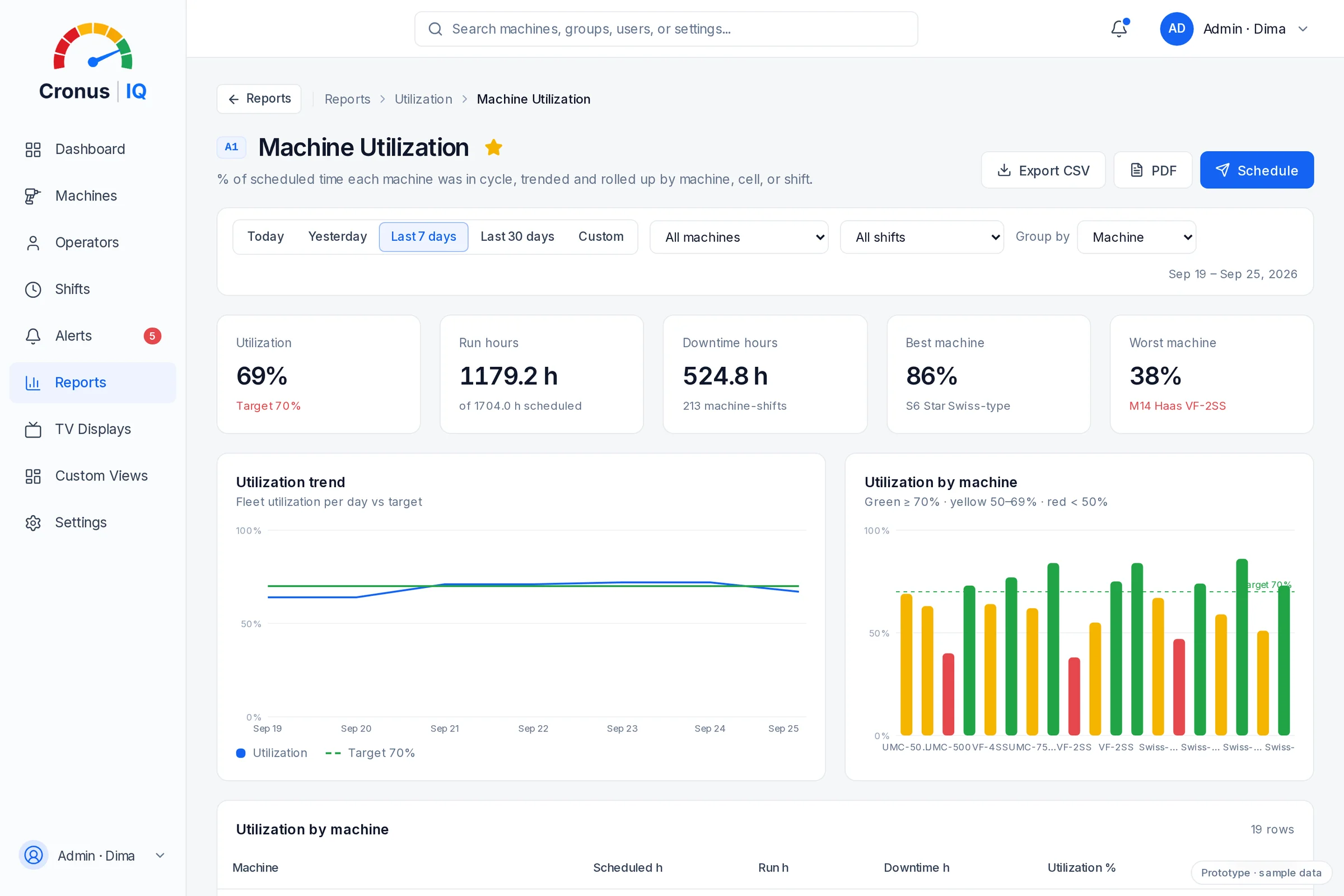Click the AD avatar in header
The image size is (1344, 896).
(1177, 29)
